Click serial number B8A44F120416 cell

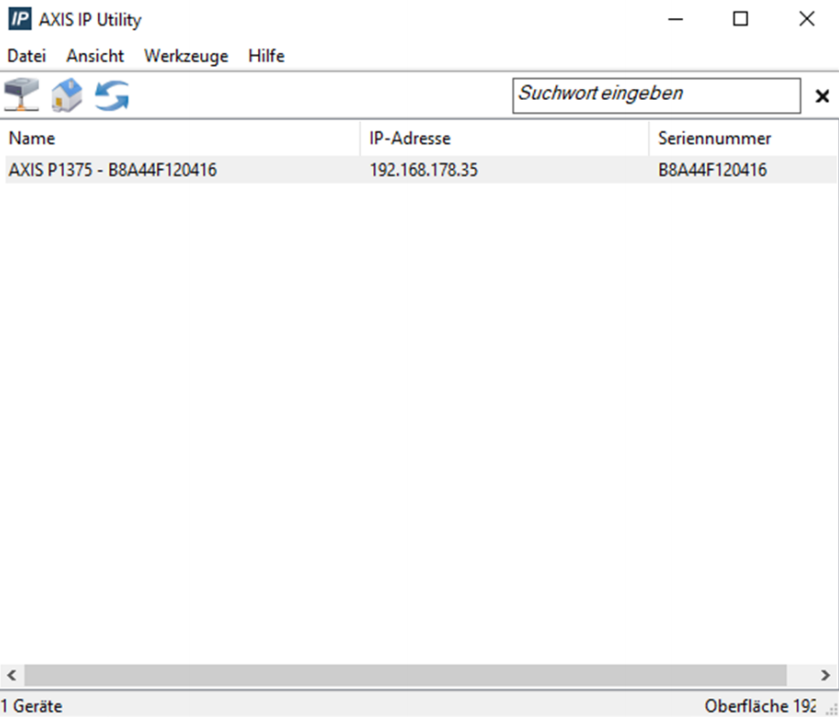(712, 170)
